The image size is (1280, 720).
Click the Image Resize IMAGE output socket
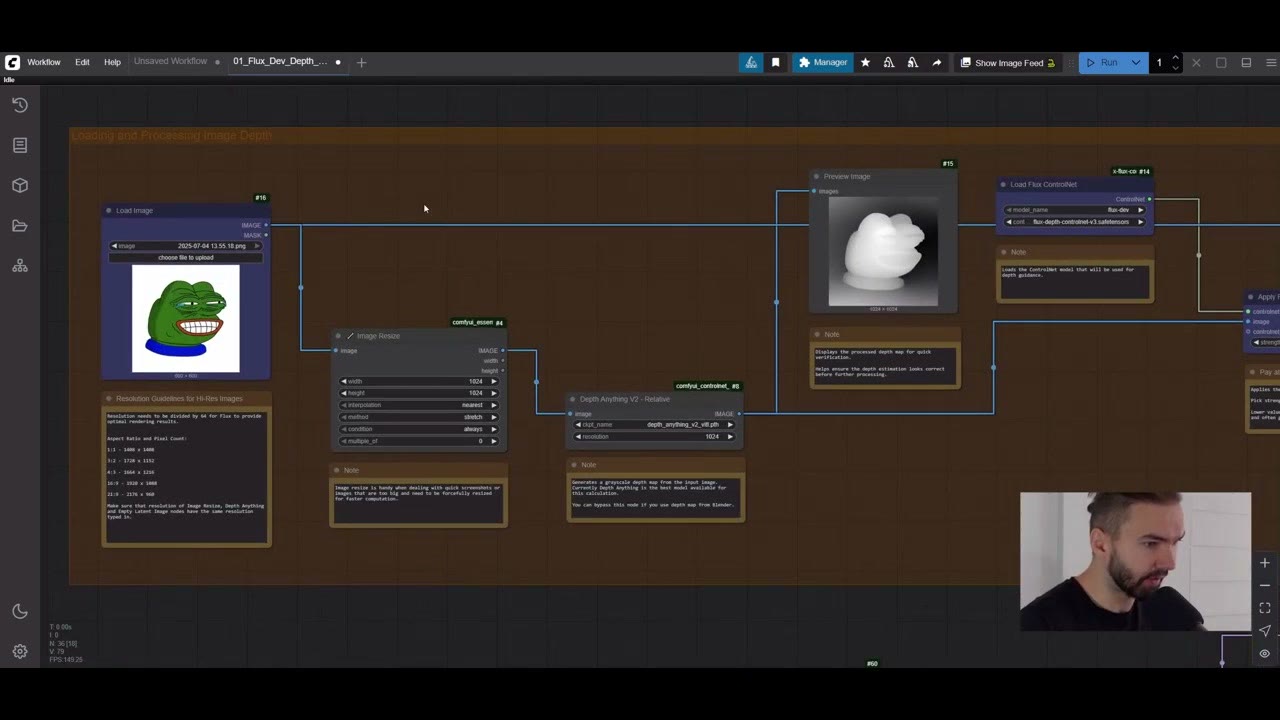[x=502, y=350]
